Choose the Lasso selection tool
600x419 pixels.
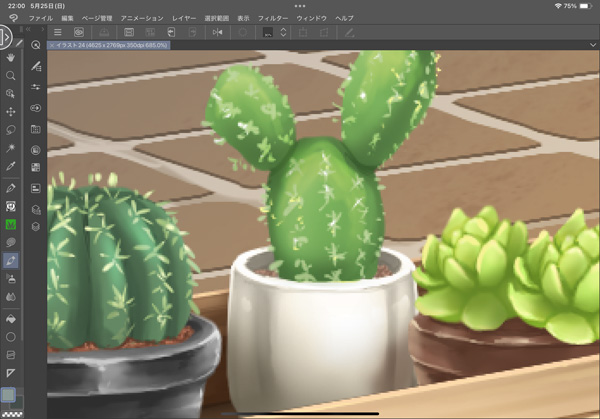click(11, 129)
